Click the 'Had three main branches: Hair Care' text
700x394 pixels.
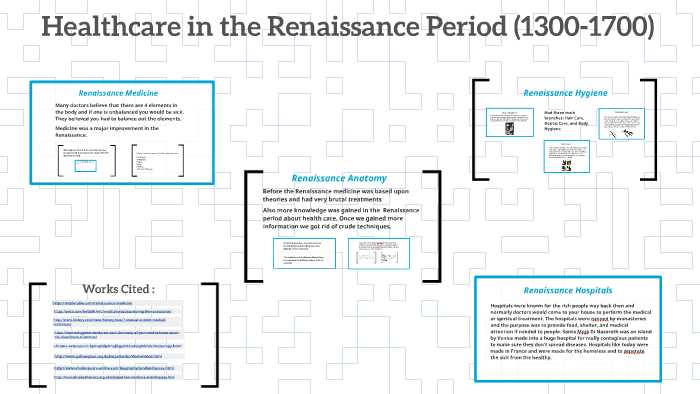566,120
